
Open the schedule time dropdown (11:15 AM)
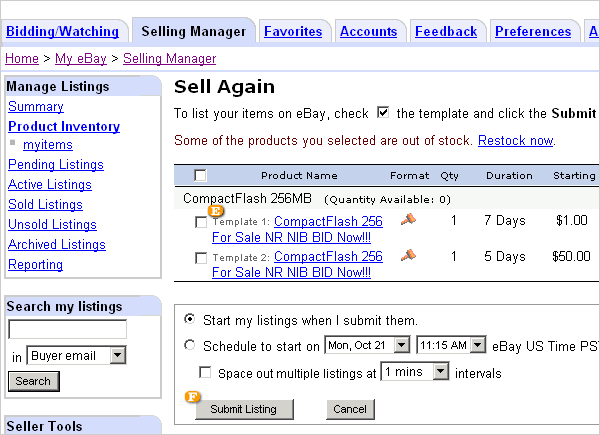[452, 345]
